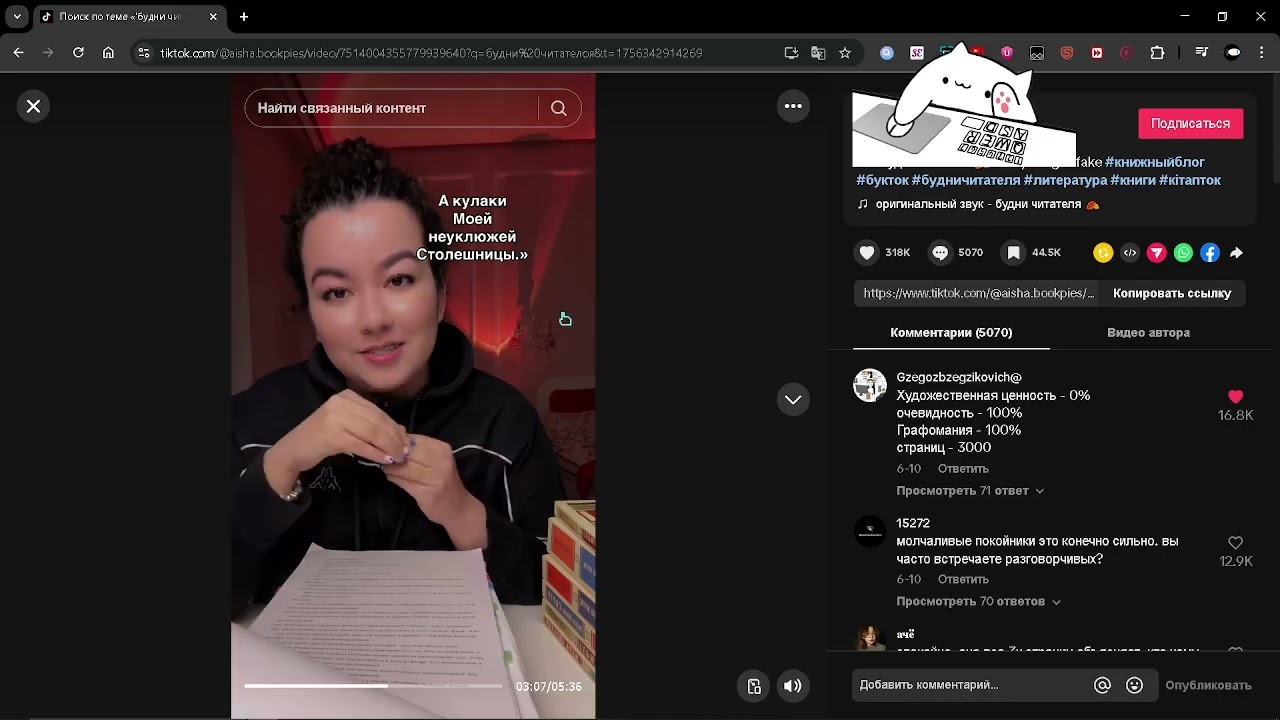The height and width of the screenshot is (720, 1280).
Task: Seek on the video progress bar
Action: (373, 686)
